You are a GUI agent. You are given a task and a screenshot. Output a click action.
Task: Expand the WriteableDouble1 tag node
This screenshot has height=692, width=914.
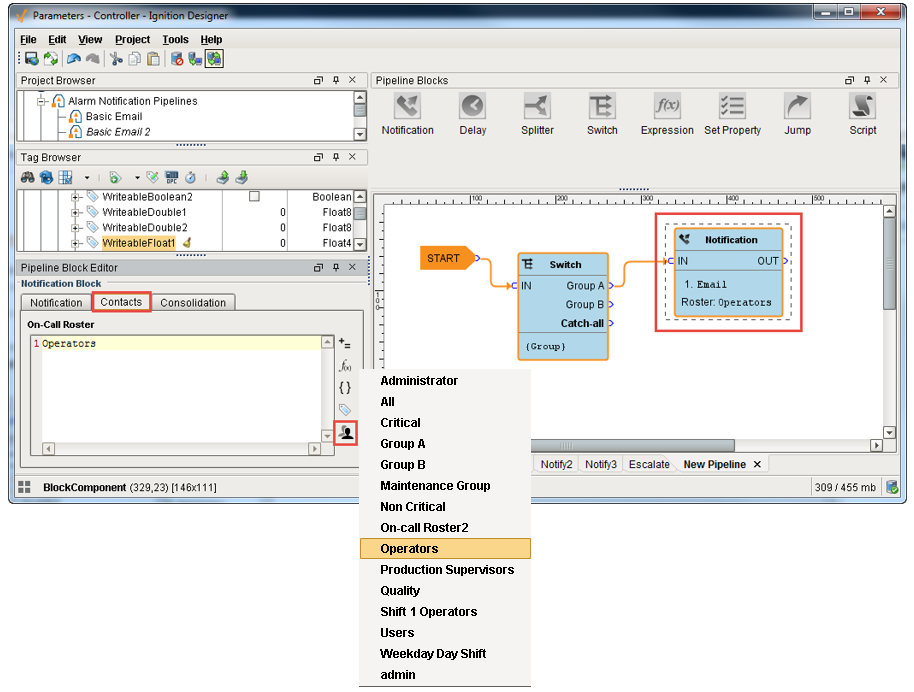pos(75,213)
